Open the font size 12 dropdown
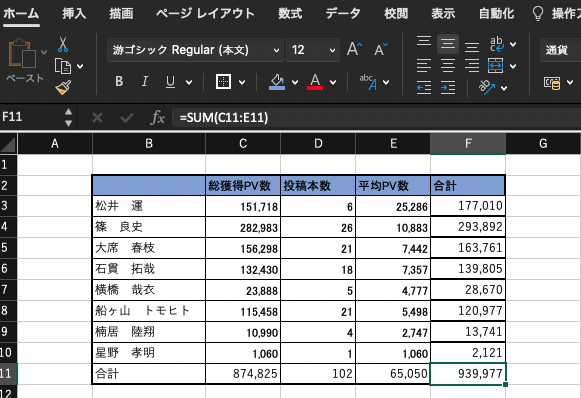581x398 pixels. (x=313, y=50)
